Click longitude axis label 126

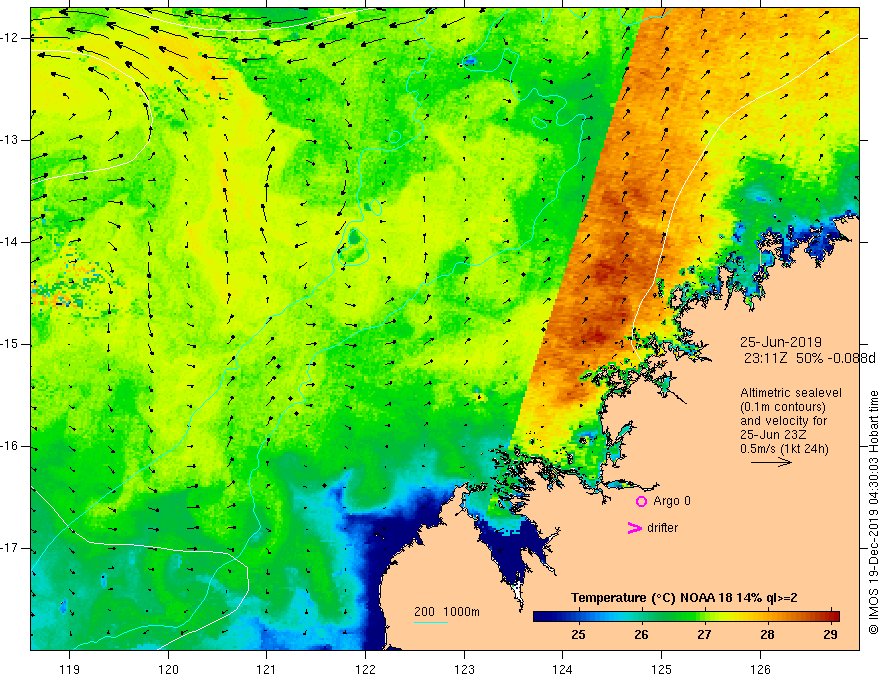760,669
